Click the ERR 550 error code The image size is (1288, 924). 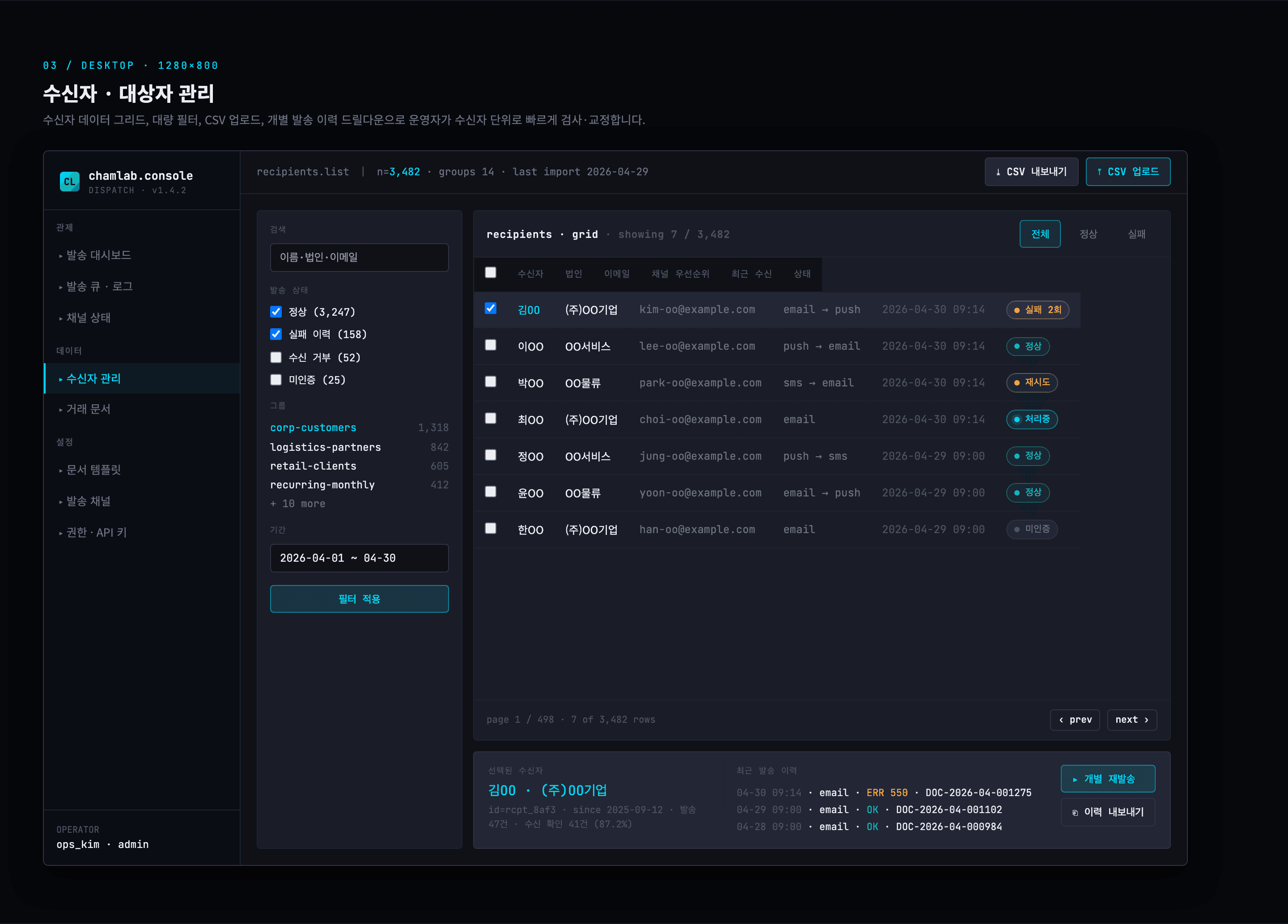[887, 792]
